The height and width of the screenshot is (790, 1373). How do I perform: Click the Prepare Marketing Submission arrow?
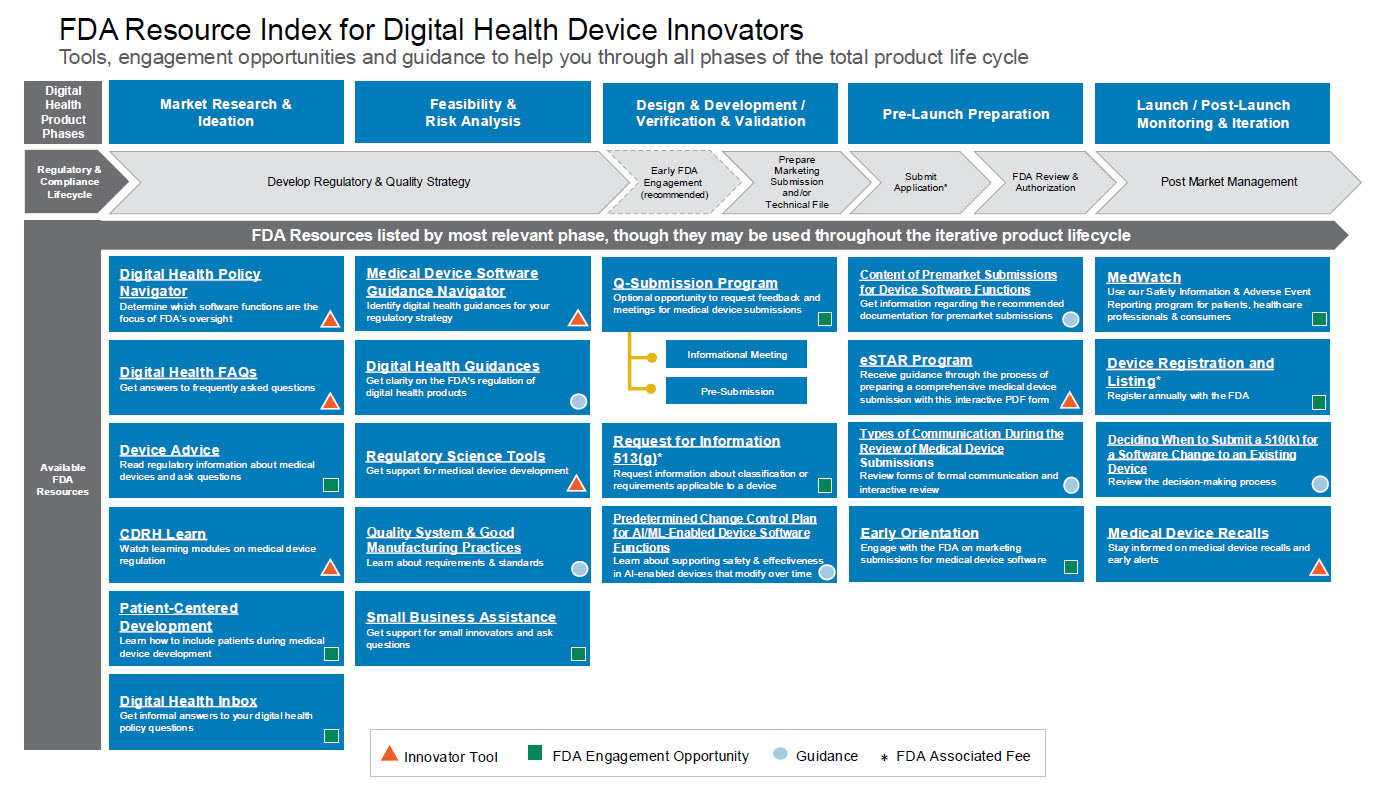point(796,182)
